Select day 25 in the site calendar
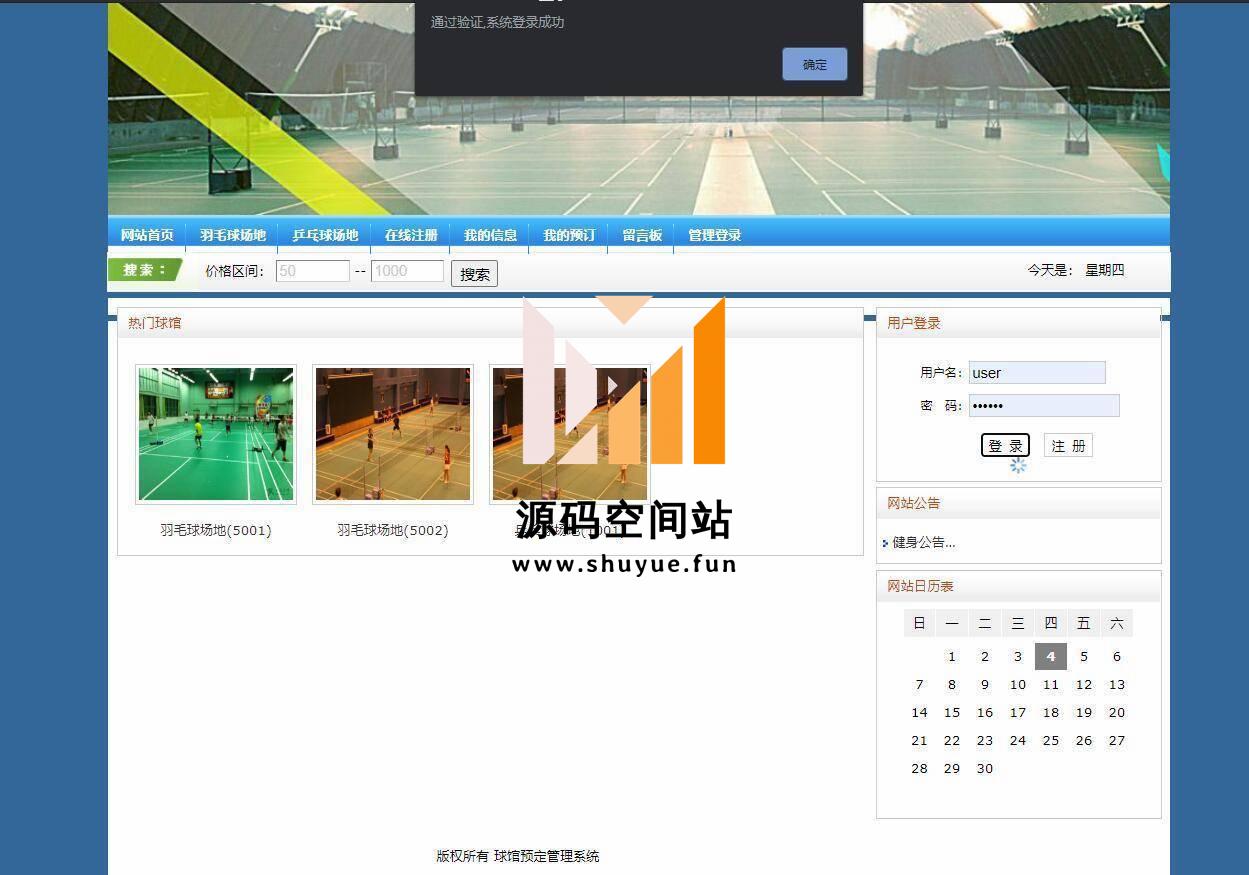The image size is (1249, 875). point(1051,741)
